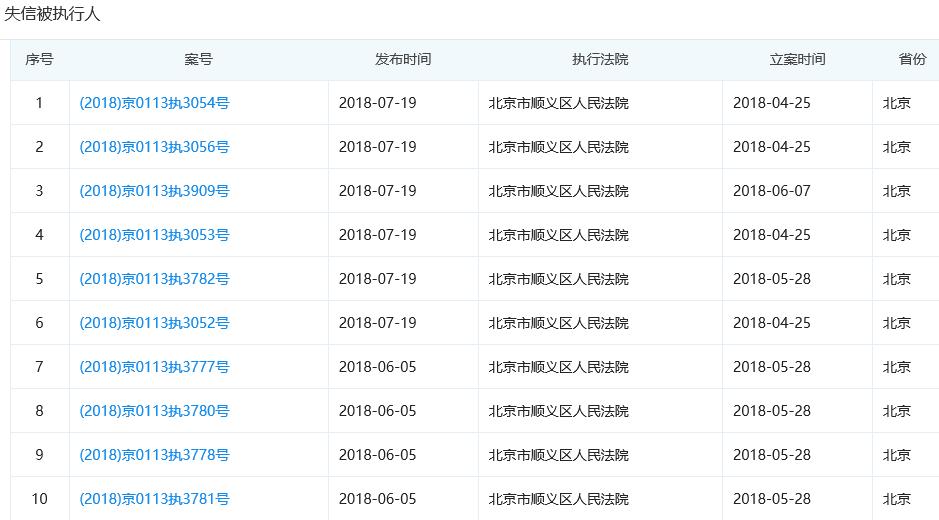Click province 北京 in row 10

[x=896, y=499]
